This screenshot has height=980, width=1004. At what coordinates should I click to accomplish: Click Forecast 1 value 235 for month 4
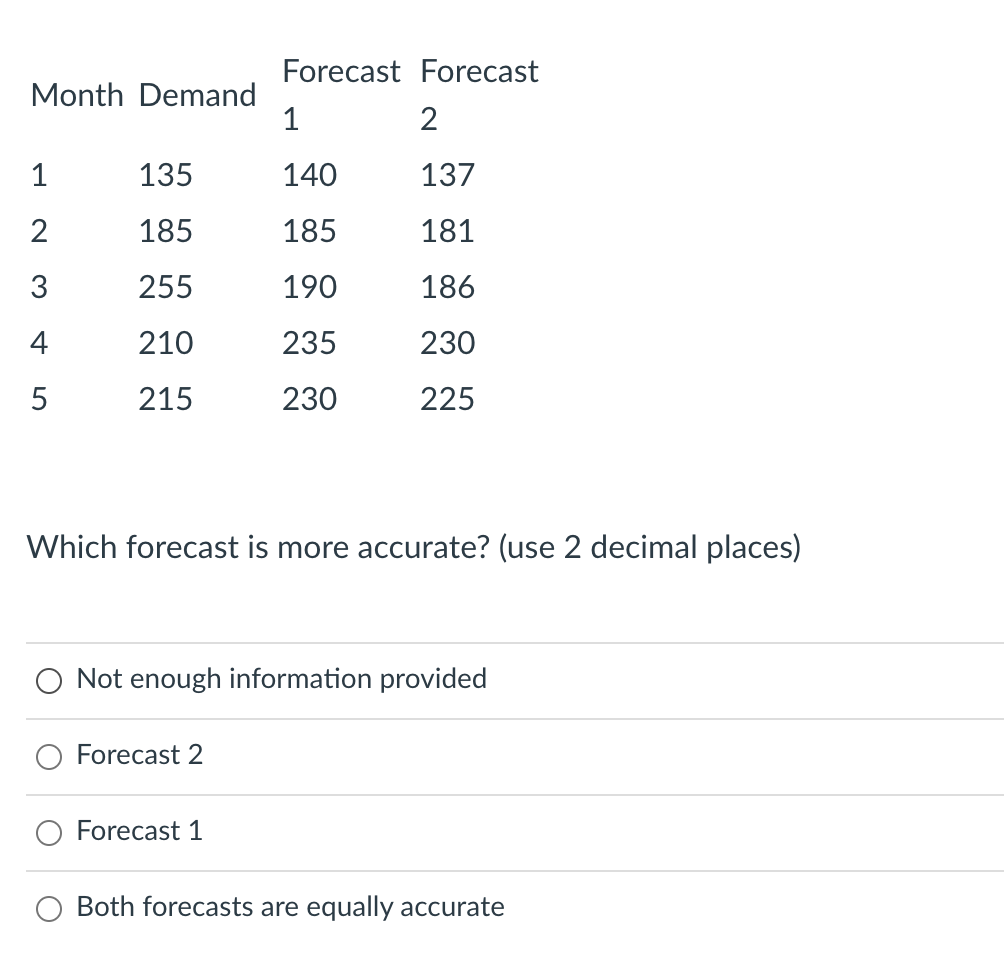coord(309,343)
